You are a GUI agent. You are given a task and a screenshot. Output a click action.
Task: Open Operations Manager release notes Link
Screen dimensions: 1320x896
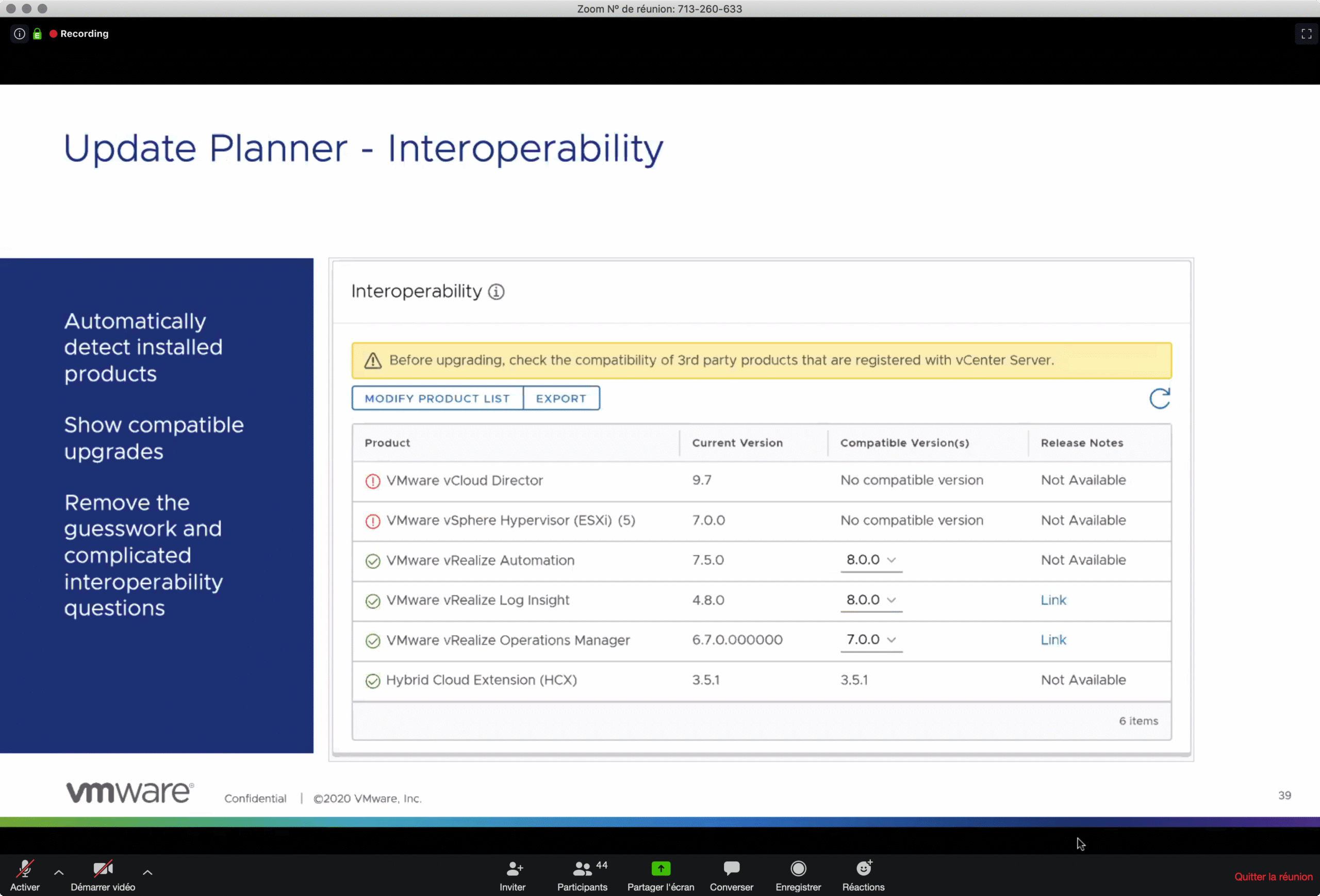(x=1053, y=640)
